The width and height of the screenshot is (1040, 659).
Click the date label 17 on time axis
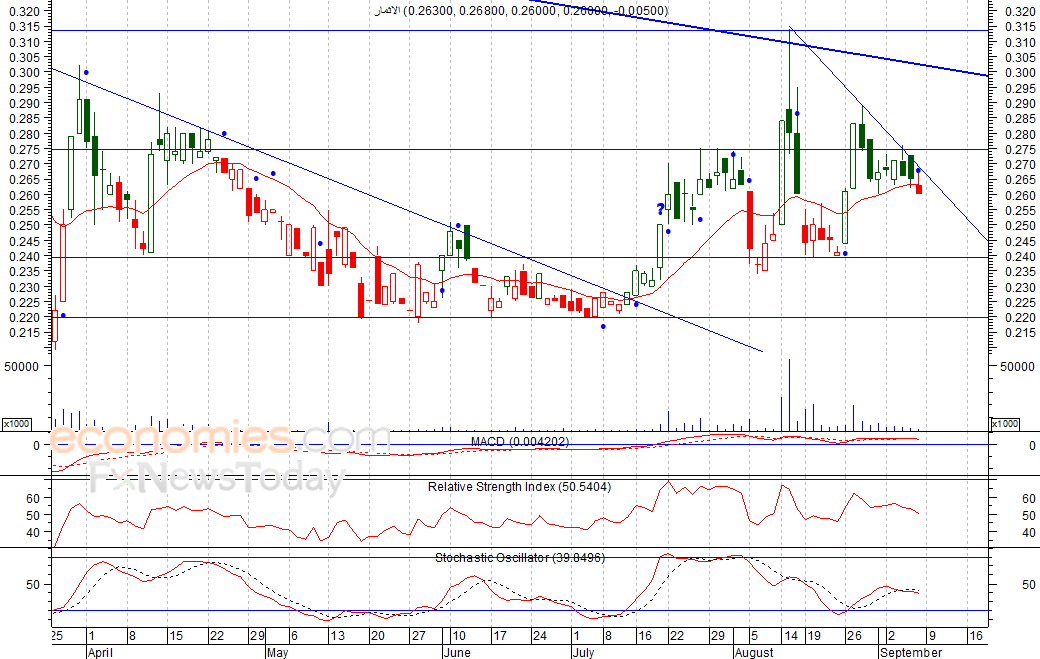click(499, 636)
